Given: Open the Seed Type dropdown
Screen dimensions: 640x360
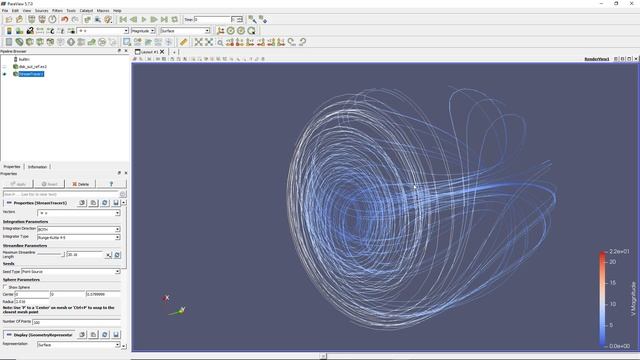Looking at the screenshot, I should click(70, 271).
